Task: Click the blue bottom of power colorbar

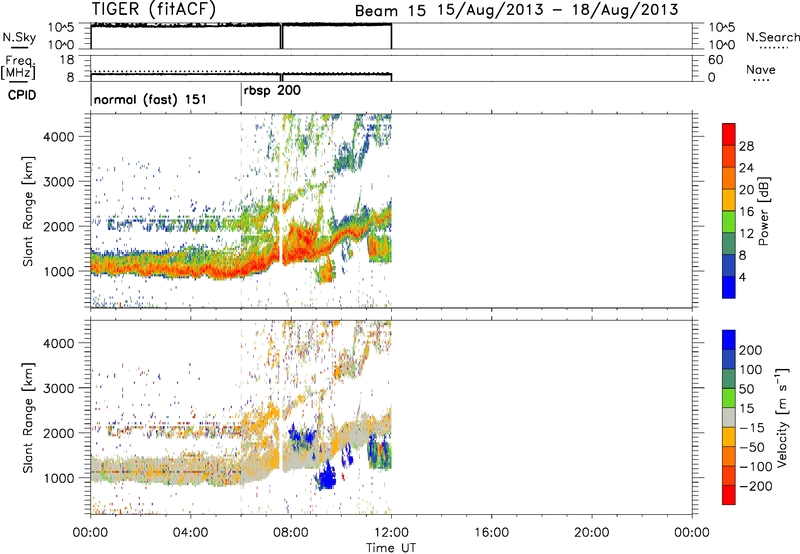Action: click(x=729, y=287)
